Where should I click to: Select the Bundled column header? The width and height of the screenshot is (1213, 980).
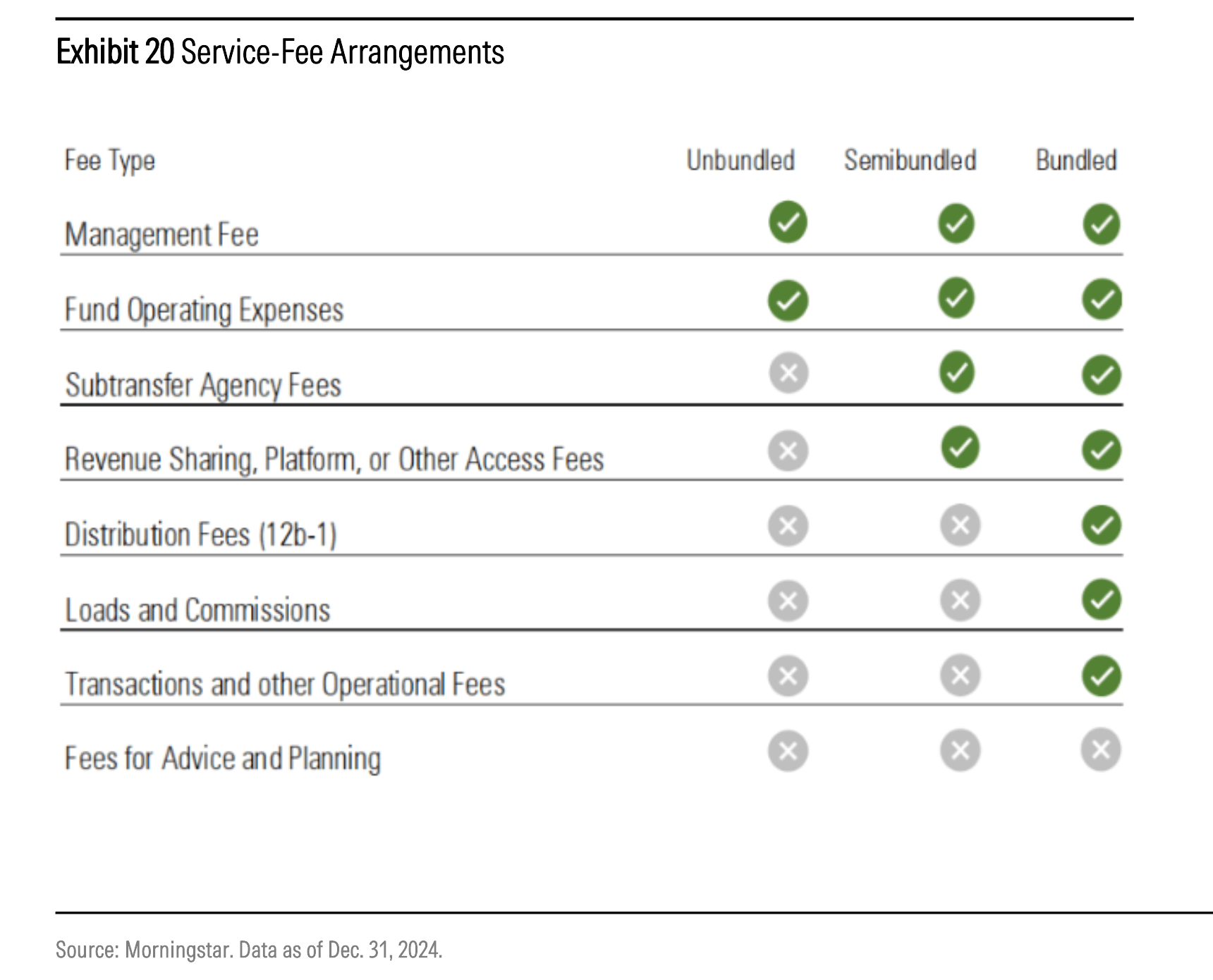[1076, 161]
